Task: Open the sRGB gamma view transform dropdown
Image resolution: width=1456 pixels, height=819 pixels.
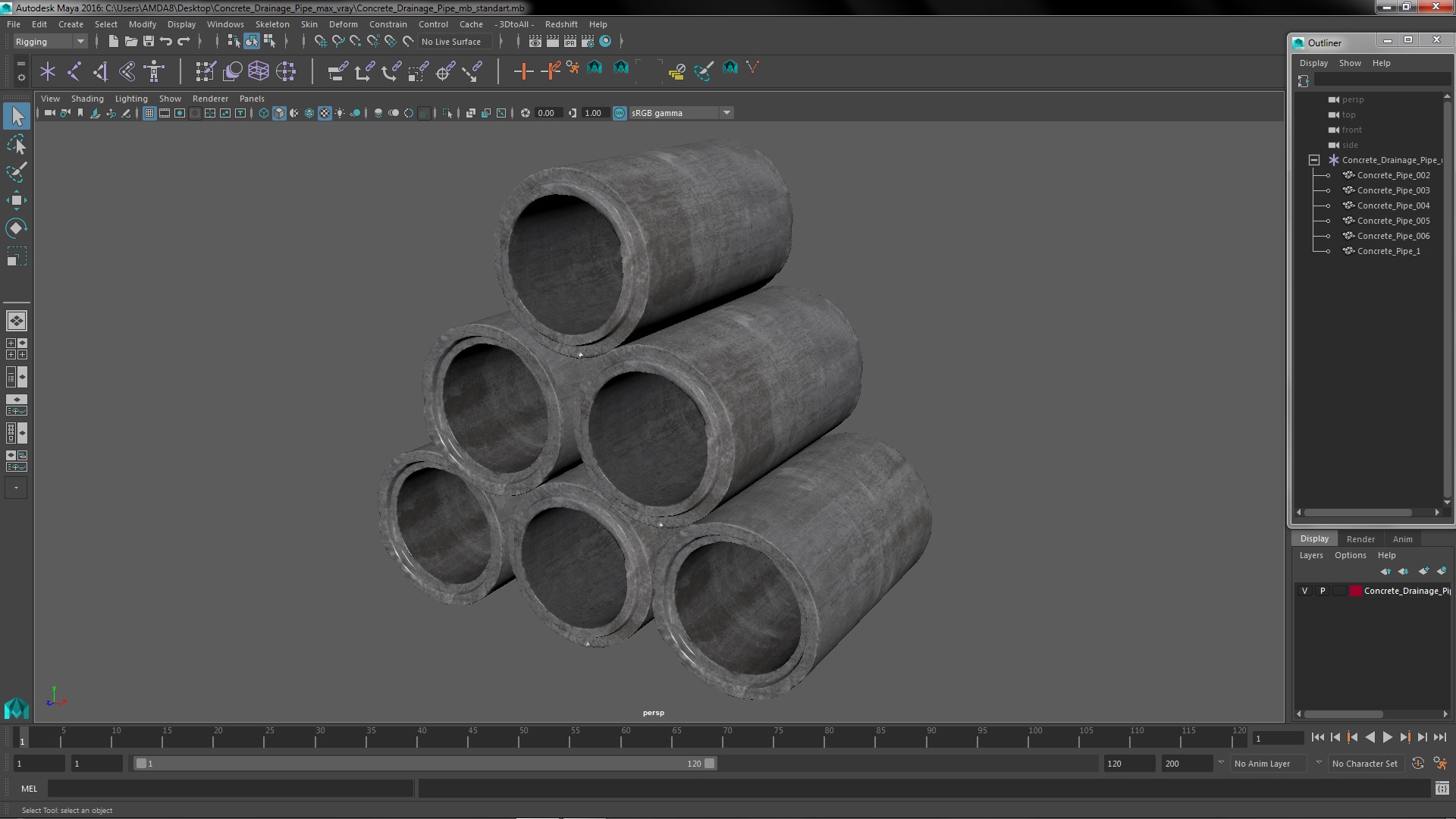Action: point(726,113)
